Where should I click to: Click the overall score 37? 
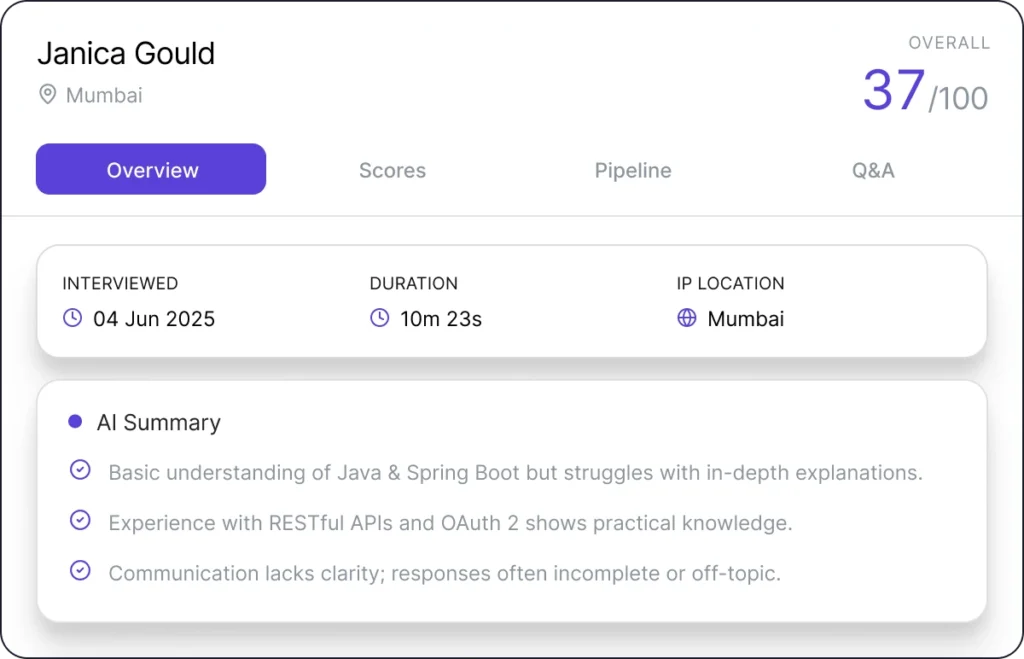pyautogui.click(x=894, y=90)
